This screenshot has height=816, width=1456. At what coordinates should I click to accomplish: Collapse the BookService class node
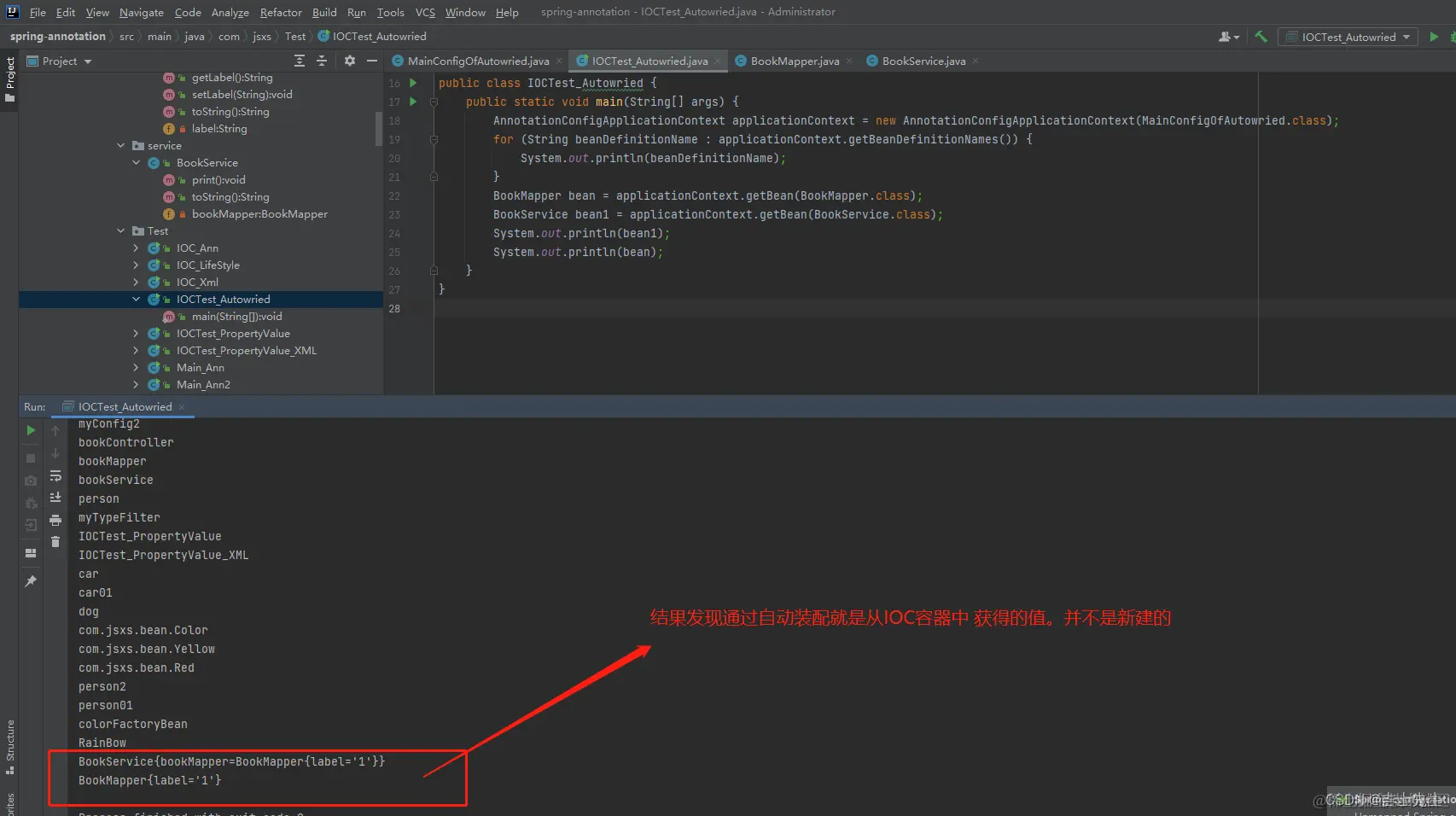click(x=136, y=163)
